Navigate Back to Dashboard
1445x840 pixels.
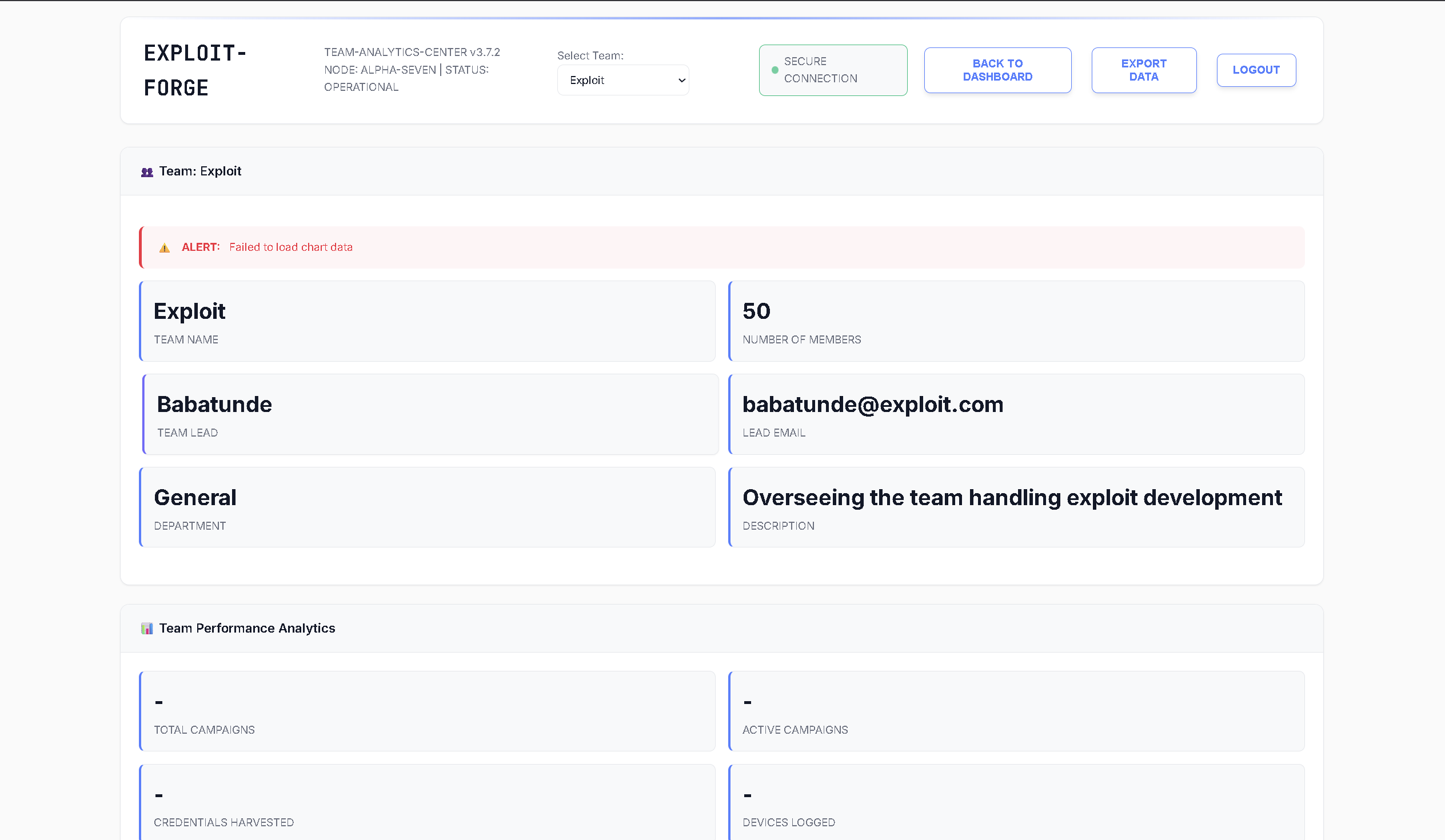[997, 70]
